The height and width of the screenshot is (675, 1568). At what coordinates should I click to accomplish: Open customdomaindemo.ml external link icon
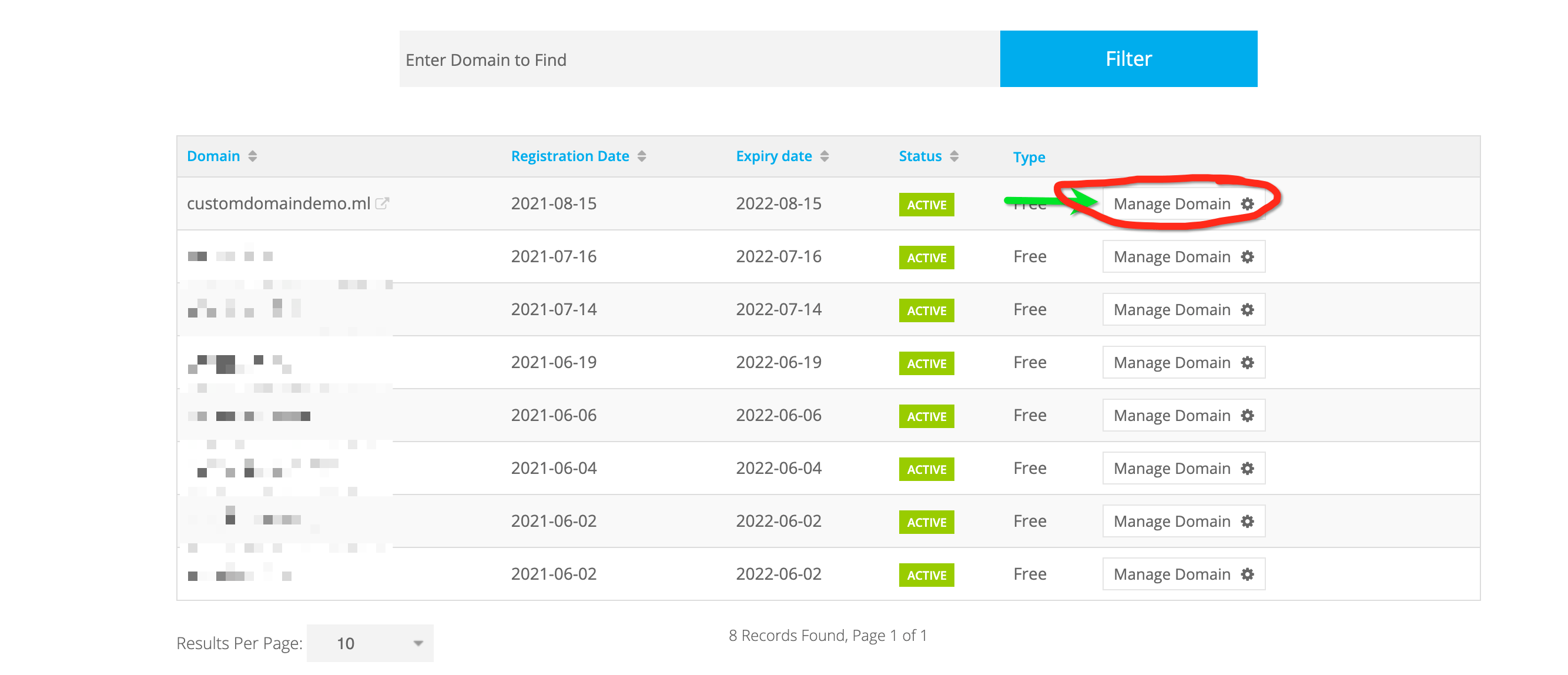coord(381,203)
